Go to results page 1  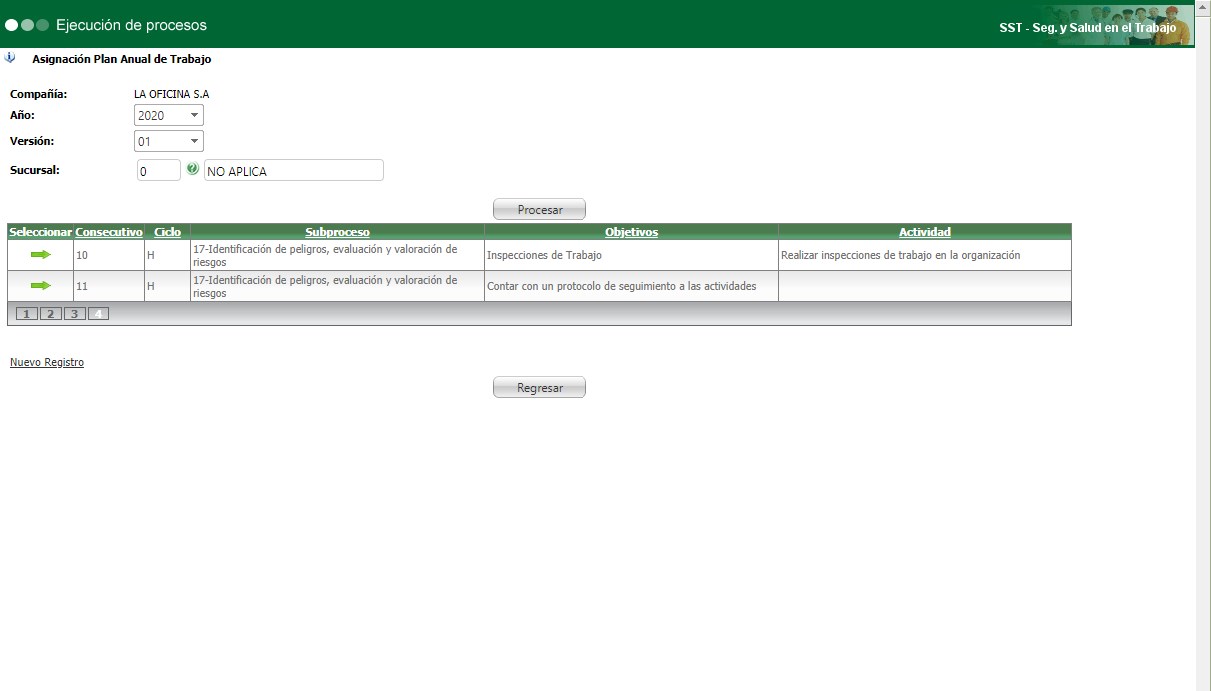click(27, 314)
